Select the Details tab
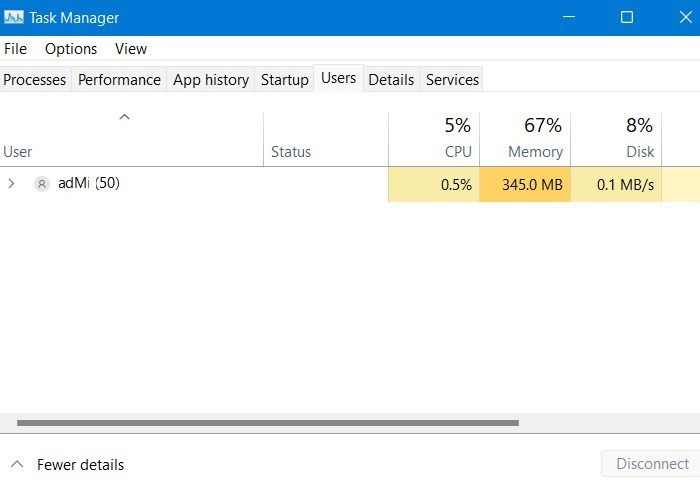700x491 pixels. point(391,80)
